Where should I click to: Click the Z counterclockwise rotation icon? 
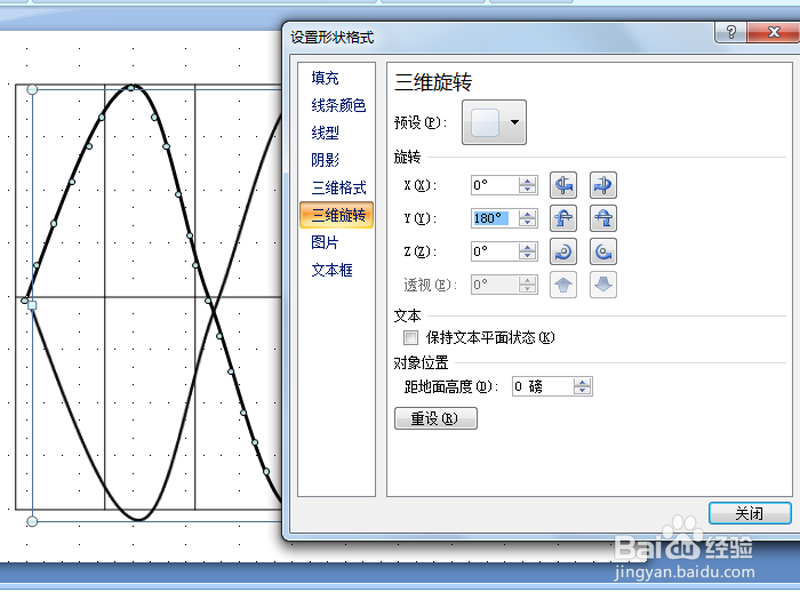(563, 251)
